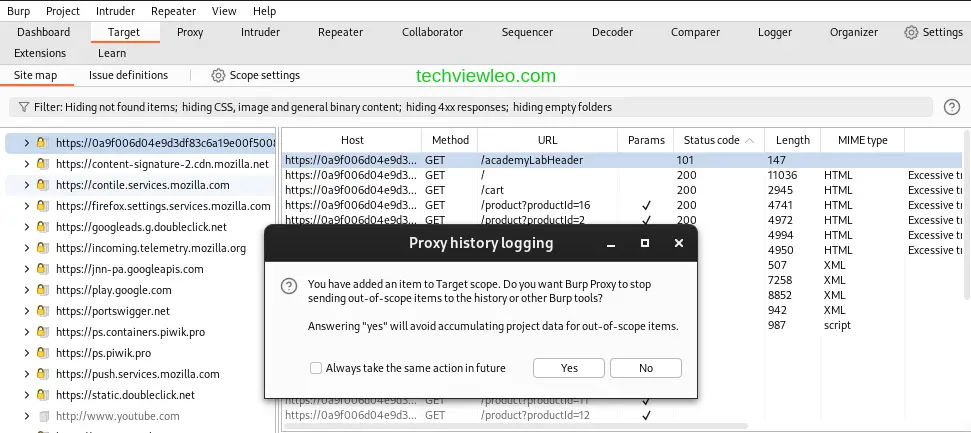Select push.services.mozilla.com in site map

pyautogui.click(x=137, y=374)
